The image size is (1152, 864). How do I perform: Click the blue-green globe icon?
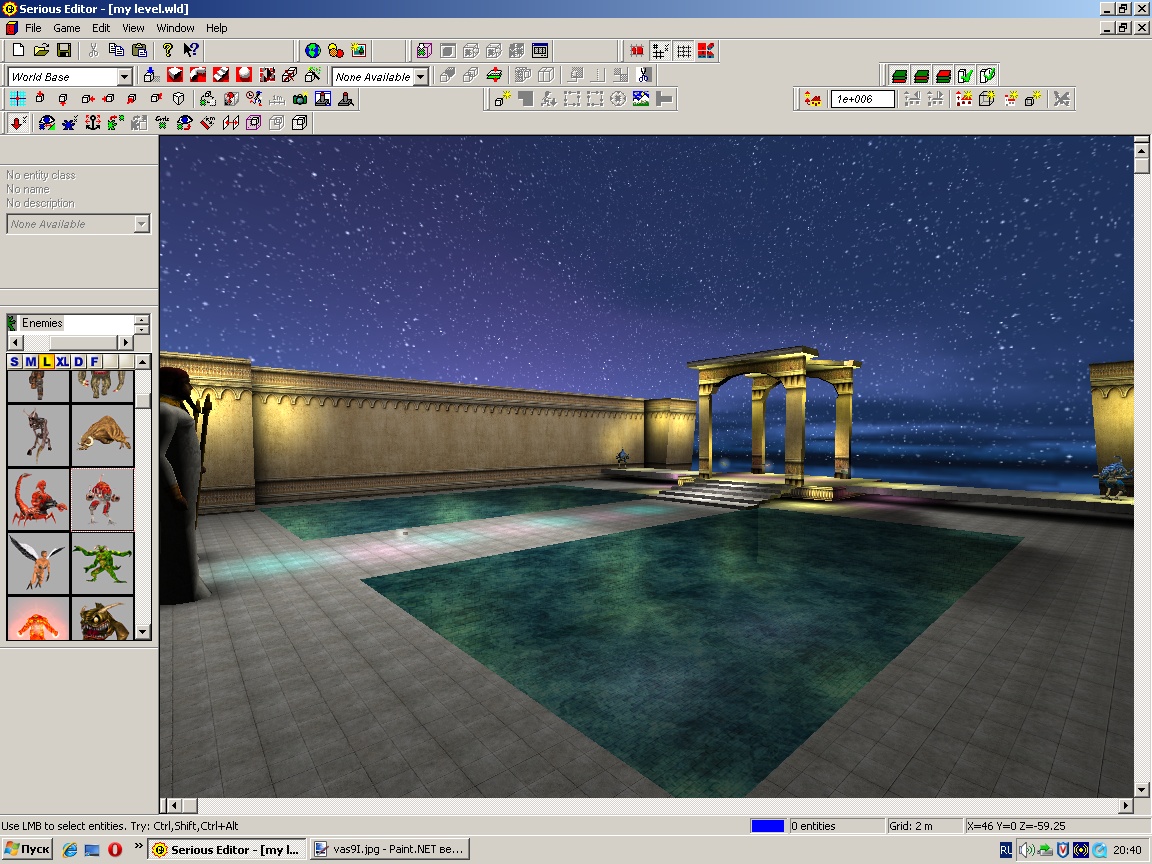(x=313, y=51)
